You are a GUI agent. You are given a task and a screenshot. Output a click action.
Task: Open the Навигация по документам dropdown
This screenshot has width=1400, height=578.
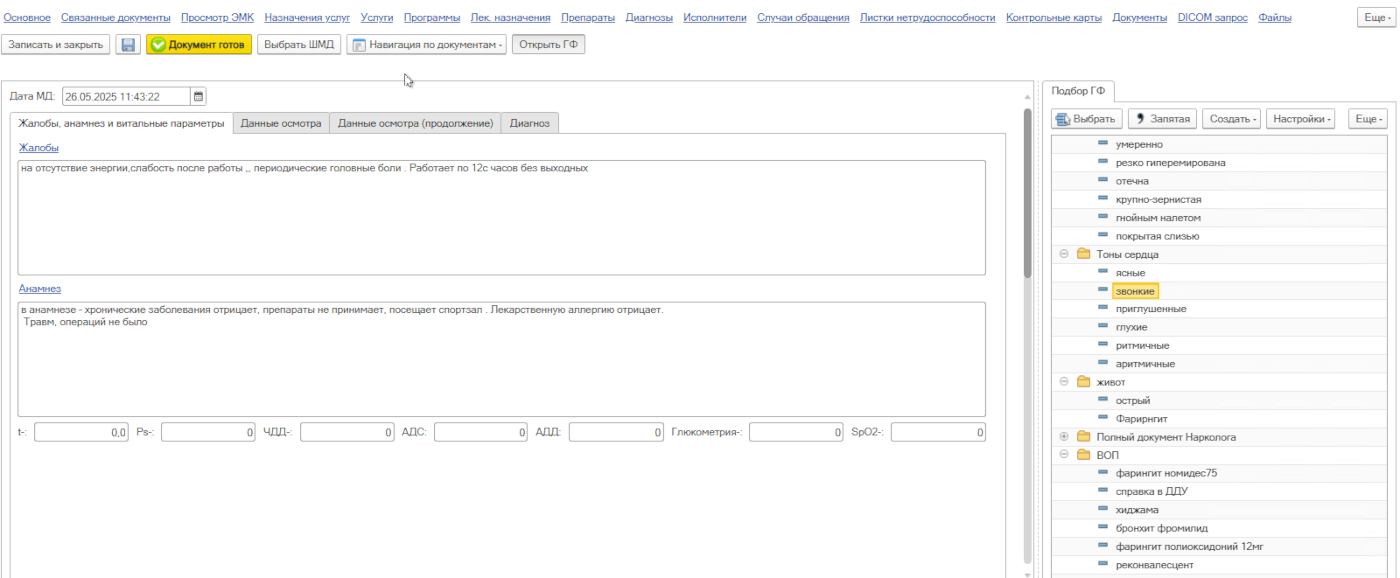(x=427, y=45)
